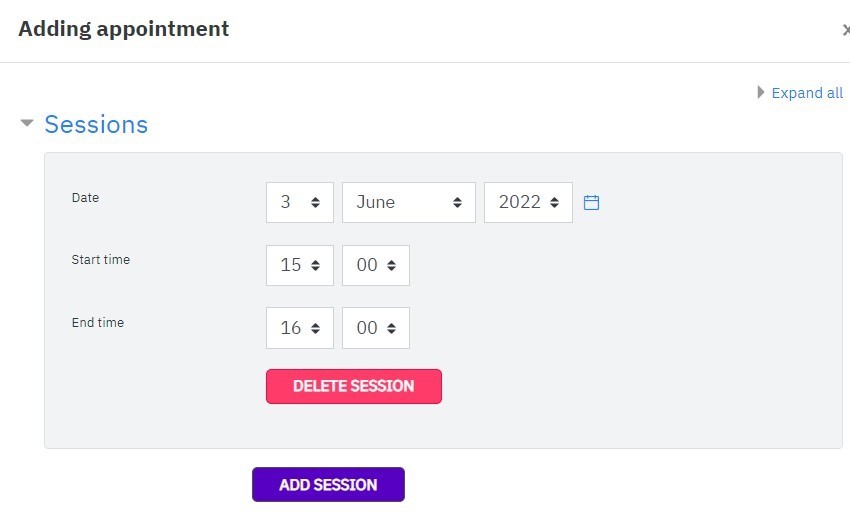850x513 pixels.
Task: Open the month dropdown showing June
Action: [409, 202]
